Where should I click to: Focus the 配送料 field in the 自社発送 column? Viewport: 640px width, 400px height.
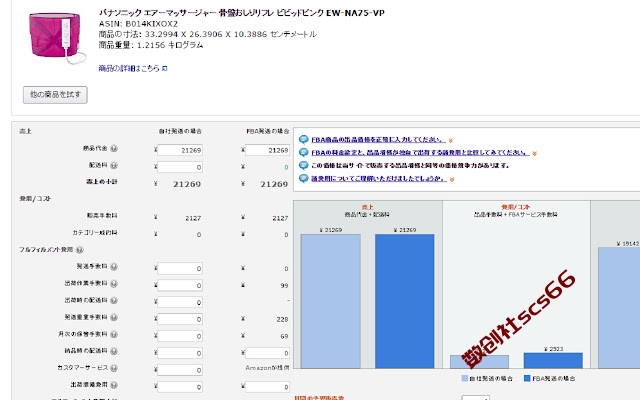click(180, 167)
